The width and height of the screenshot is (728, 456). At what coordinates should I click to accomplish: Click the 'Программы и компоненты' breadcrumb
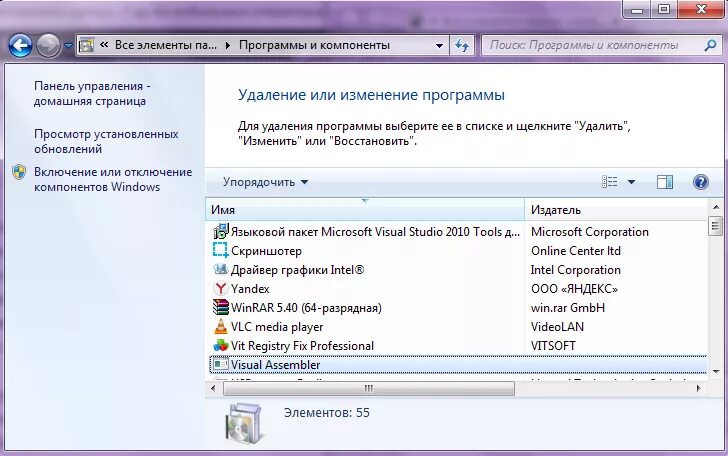(314, 45)
